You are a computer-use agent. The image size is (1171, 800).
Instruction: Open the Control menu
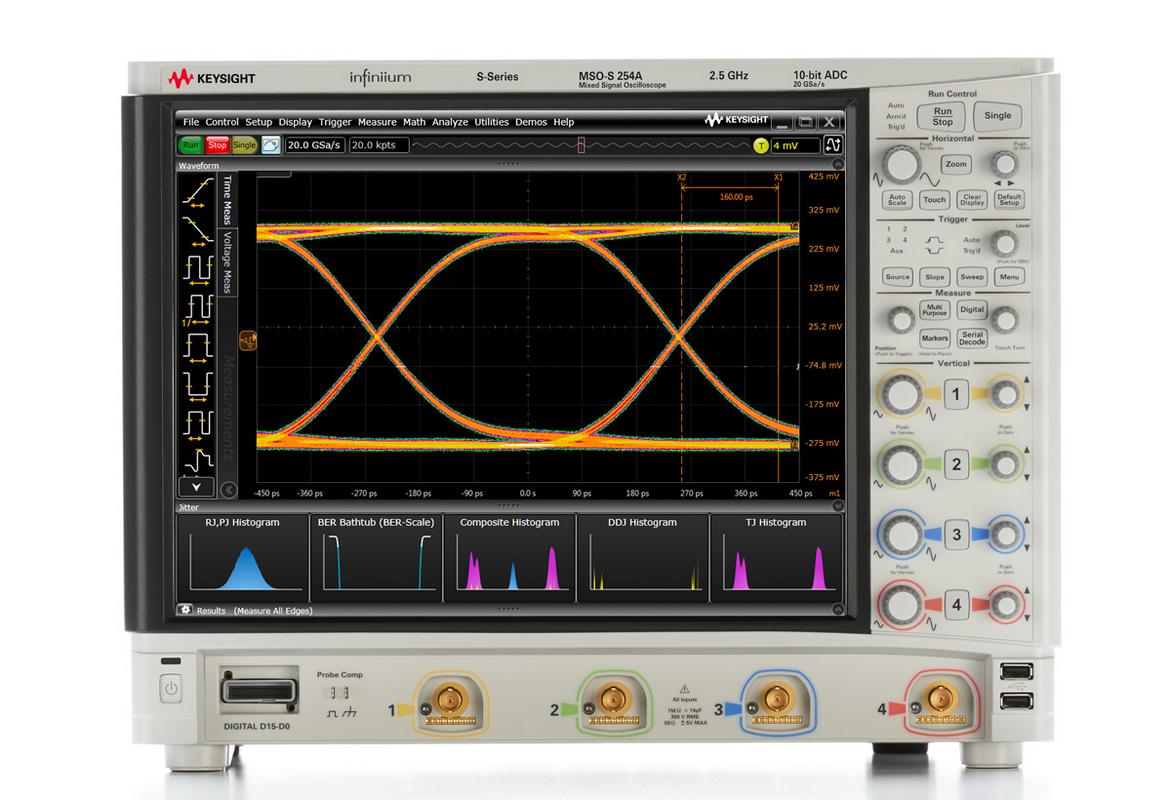point(222,122)
